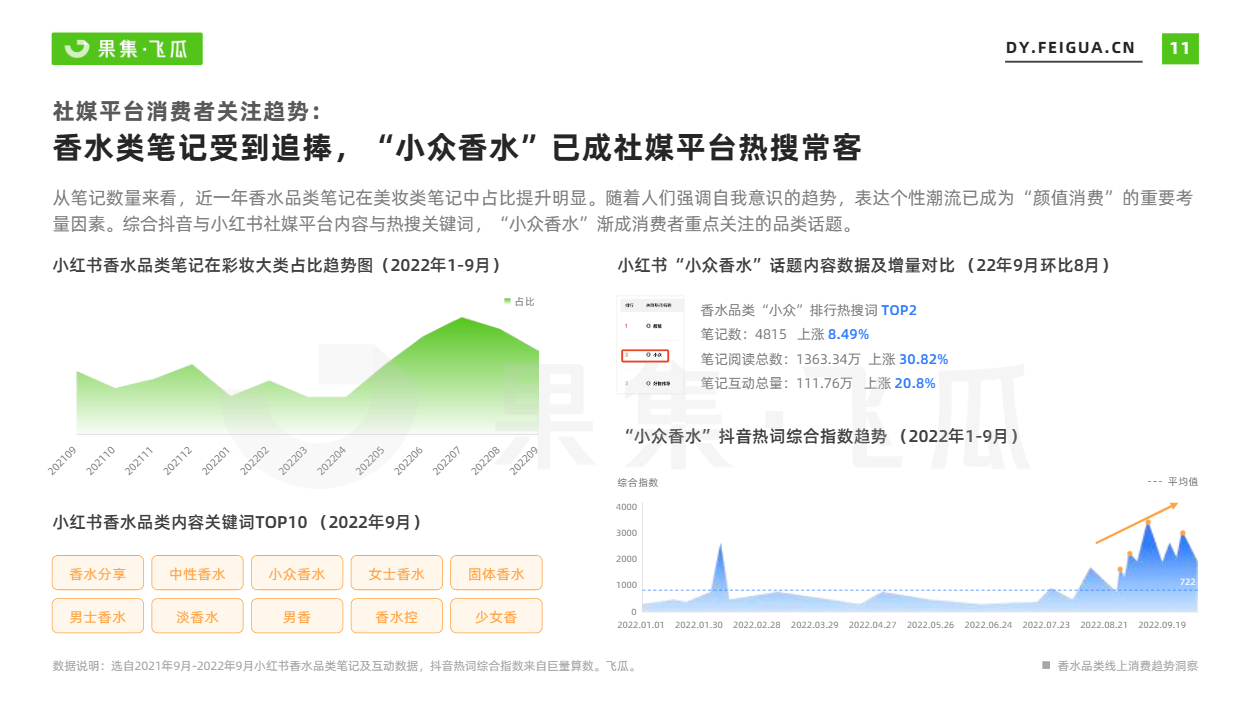Image resolution: width=1250 pixels, height=703 pixels.
Task: Click the 综合指数 axis title
Action: click(x=638, y=482)
